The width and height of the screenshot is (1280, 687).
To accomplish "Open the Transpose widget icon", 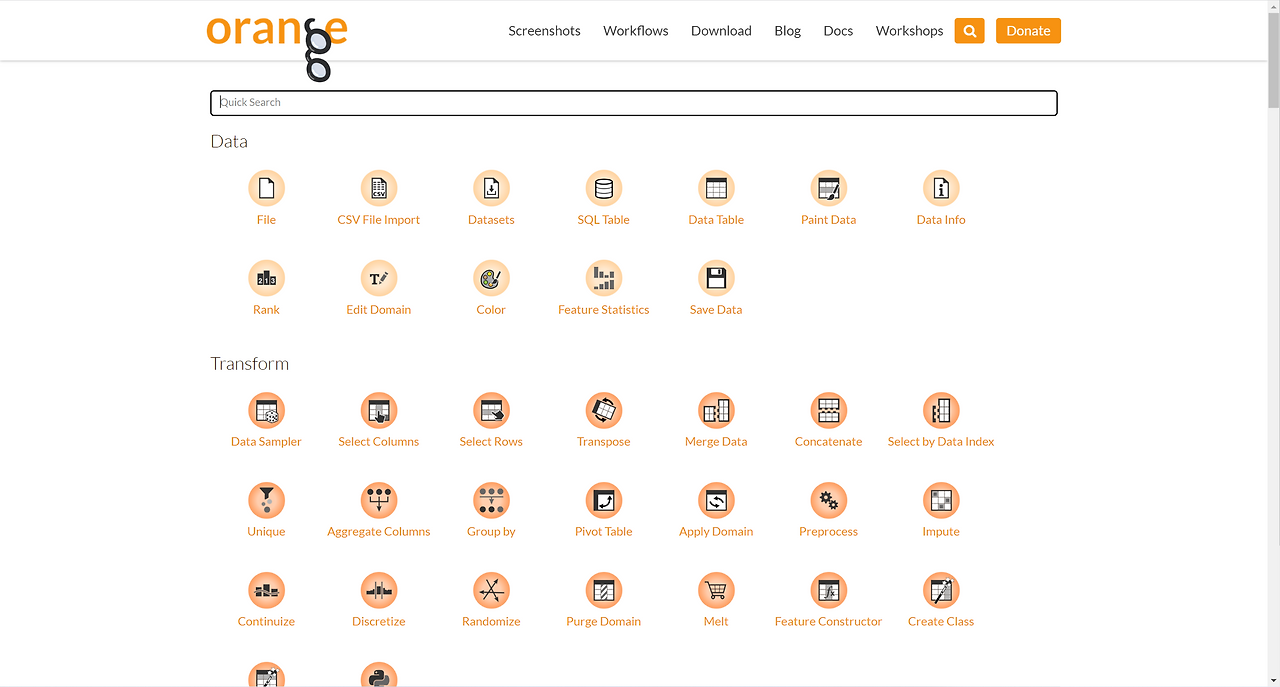I will tap(604, 410).
